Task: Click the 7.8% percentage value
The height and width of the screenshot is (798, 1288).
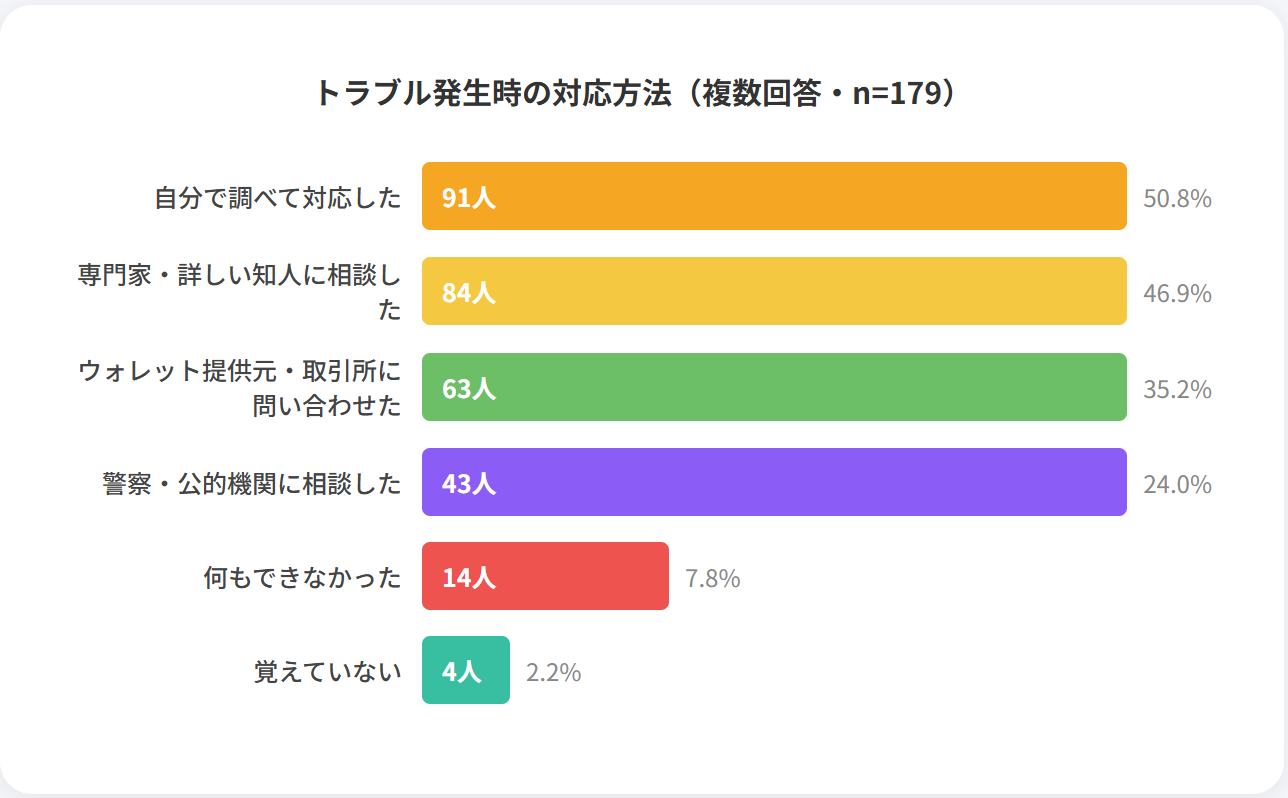Action: pyautogui.click(x=712, y=578)
